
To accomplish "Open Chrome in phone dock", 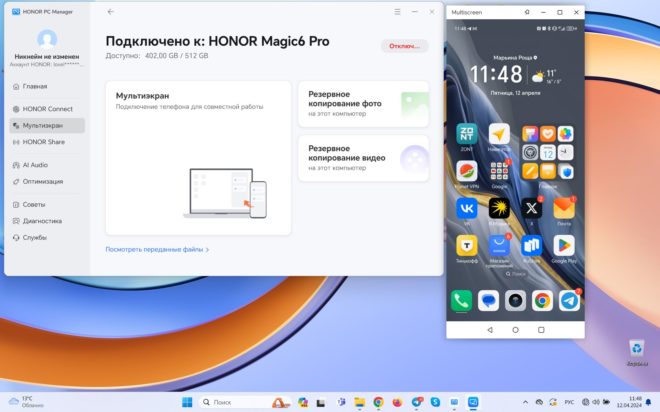I will point(542,301).
